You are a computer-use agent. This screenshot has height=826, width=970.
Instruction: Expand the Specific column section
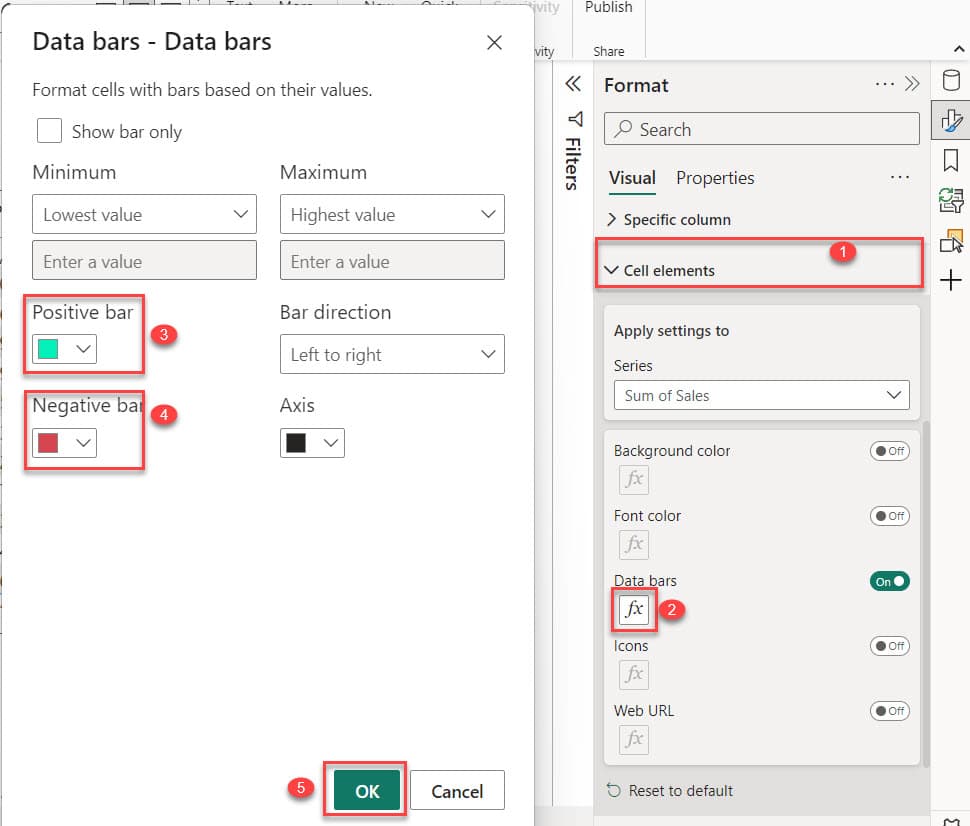[669, 220]
